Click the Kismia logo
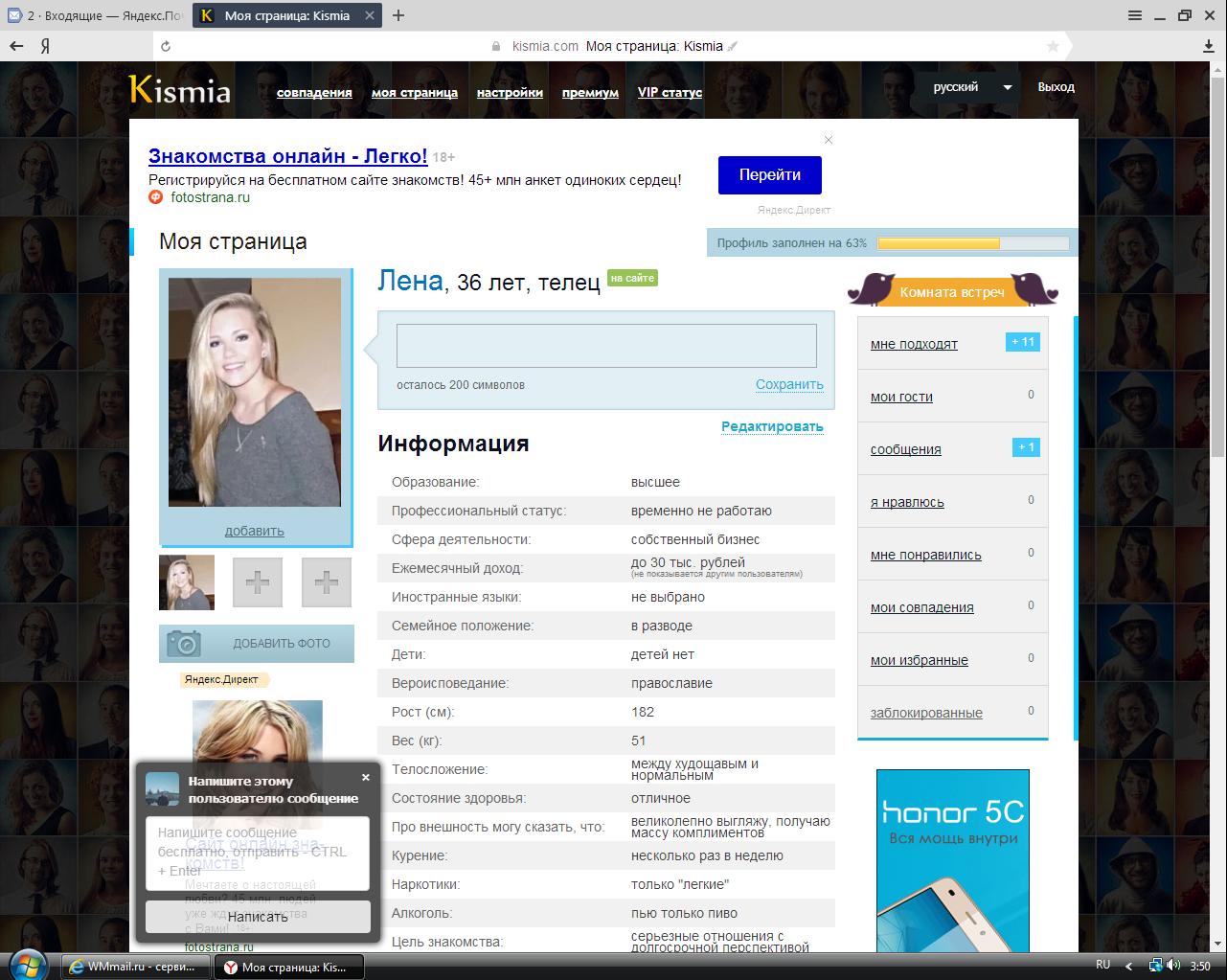The image size is (1227, 980). point(180,90)
